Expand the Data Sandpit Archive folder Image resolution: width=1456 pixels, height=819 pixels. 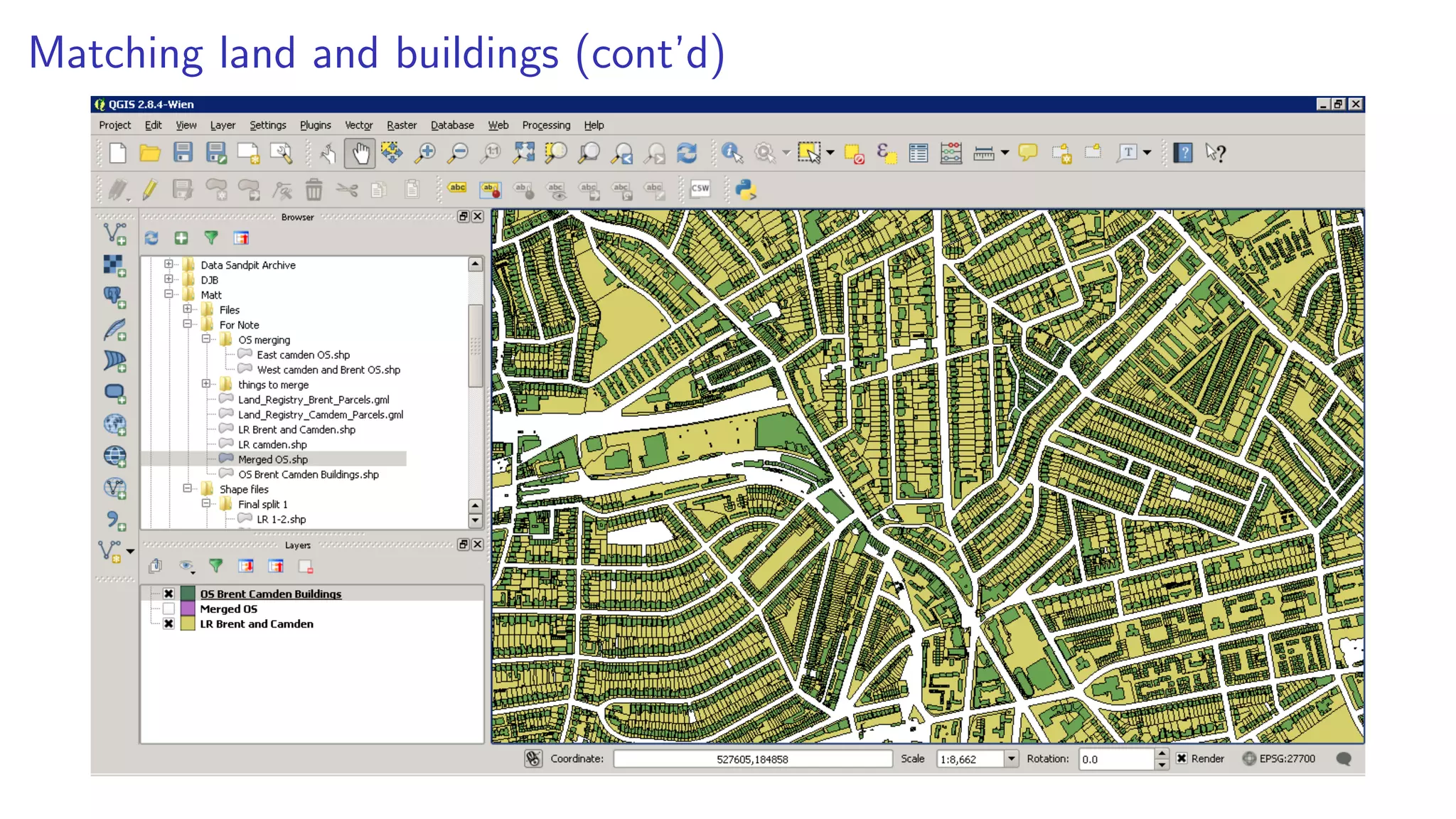click(168, 264)
